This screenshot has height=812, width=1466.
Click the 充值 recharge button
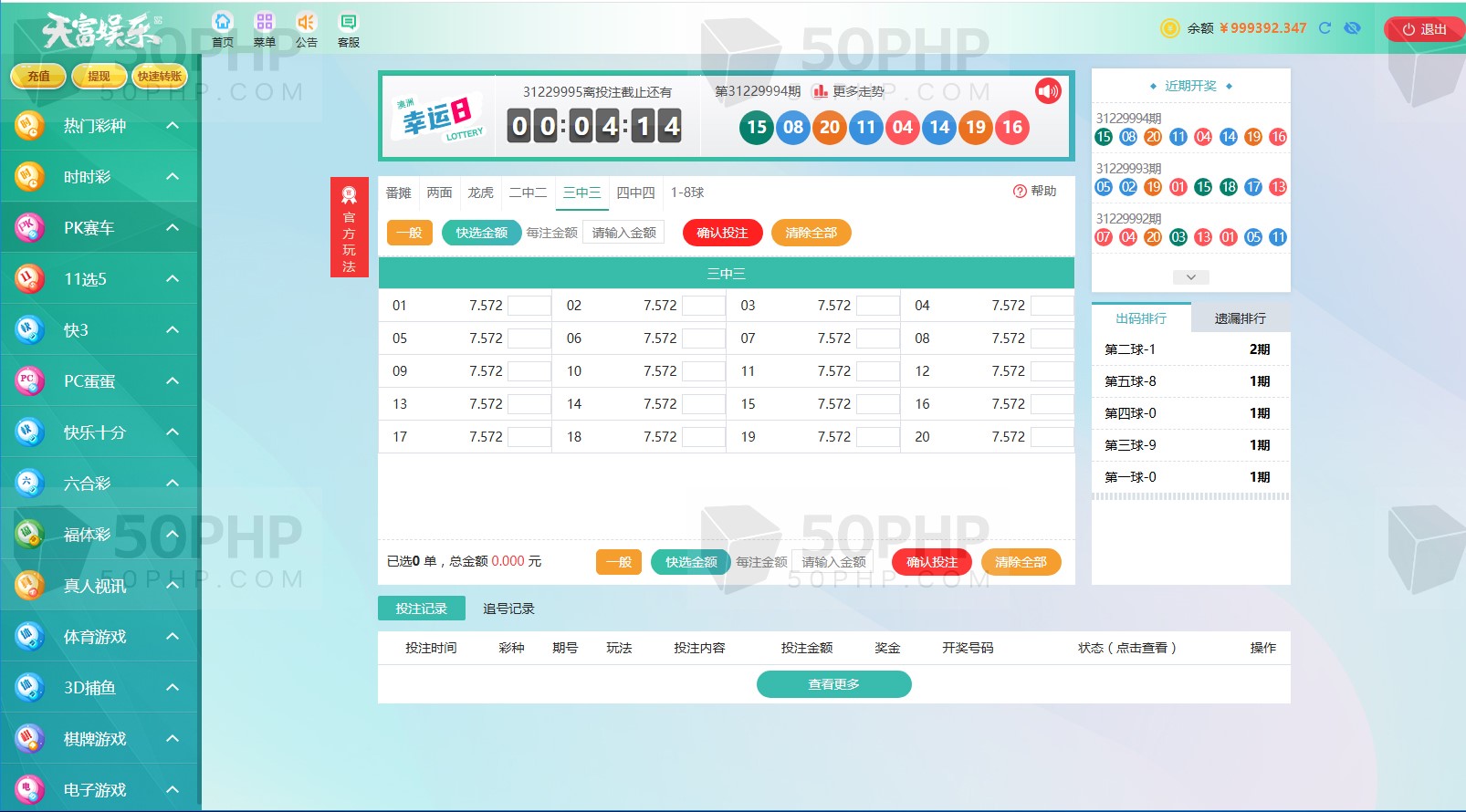[x=38, y=77]
